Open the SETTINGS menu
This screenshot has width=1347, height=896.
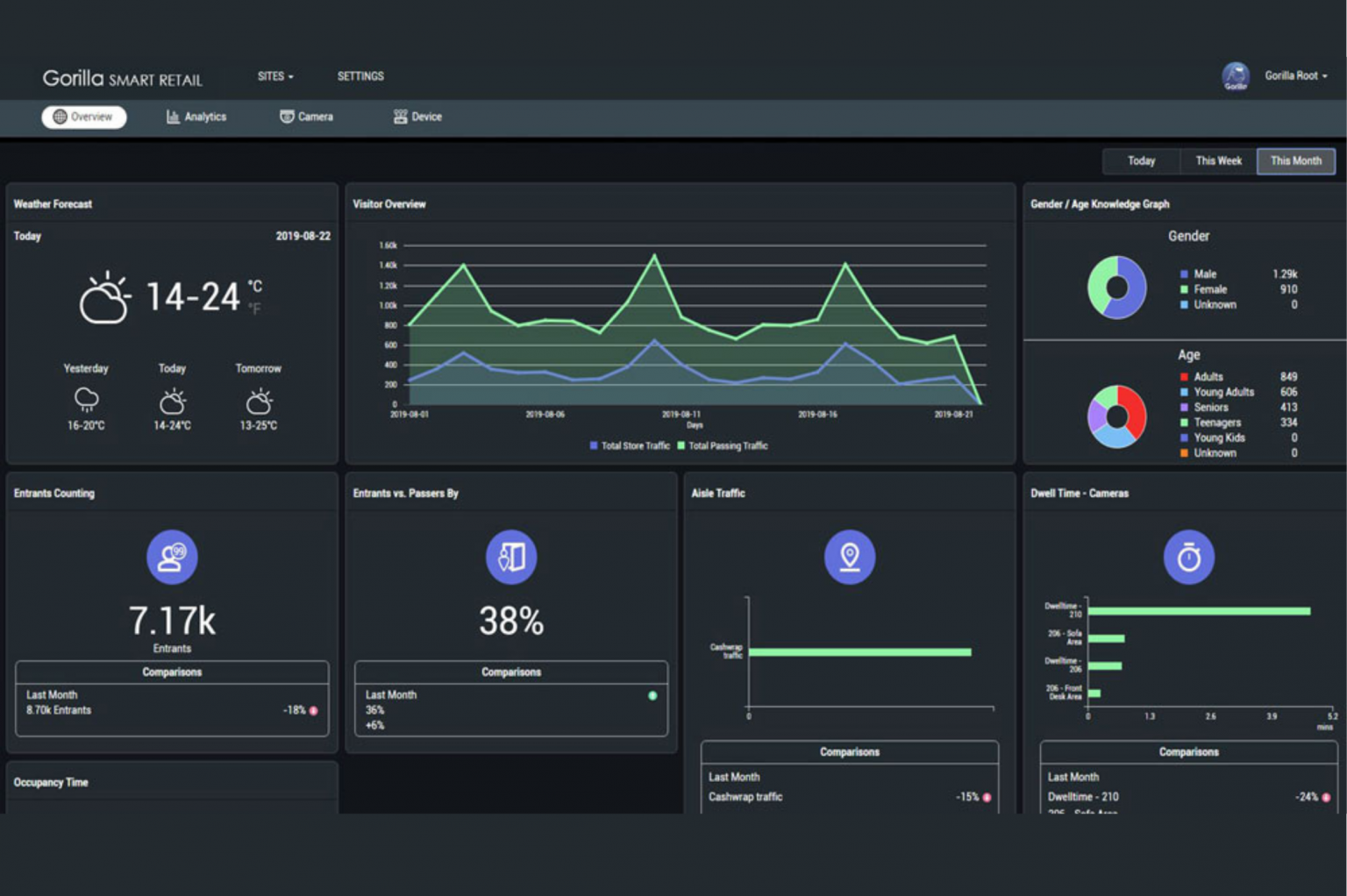coord(360,76)
